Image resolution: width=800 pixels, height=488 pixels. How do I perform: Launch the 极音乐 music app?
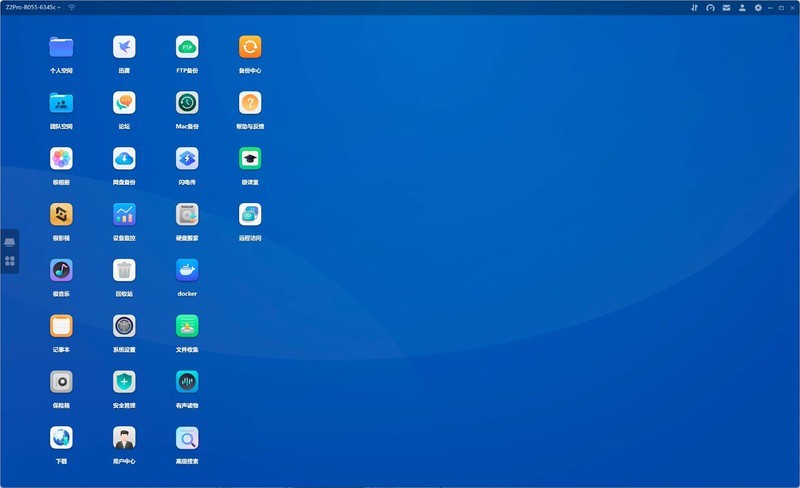[x=61, y=271]
